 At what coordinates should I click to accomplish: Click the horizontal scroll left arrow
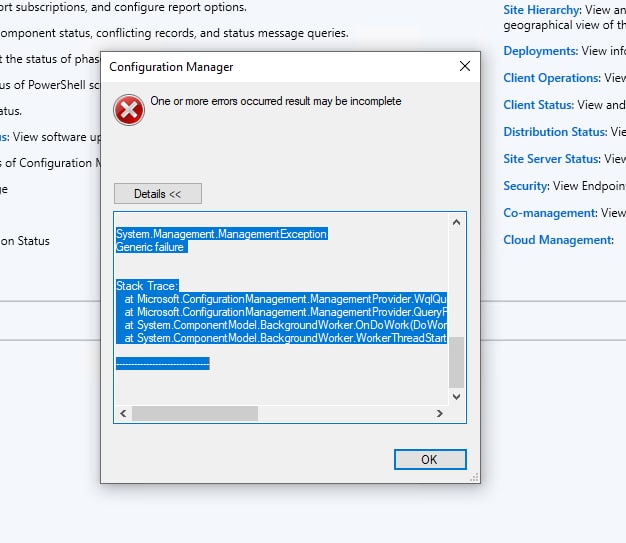[x=123, y=413]
